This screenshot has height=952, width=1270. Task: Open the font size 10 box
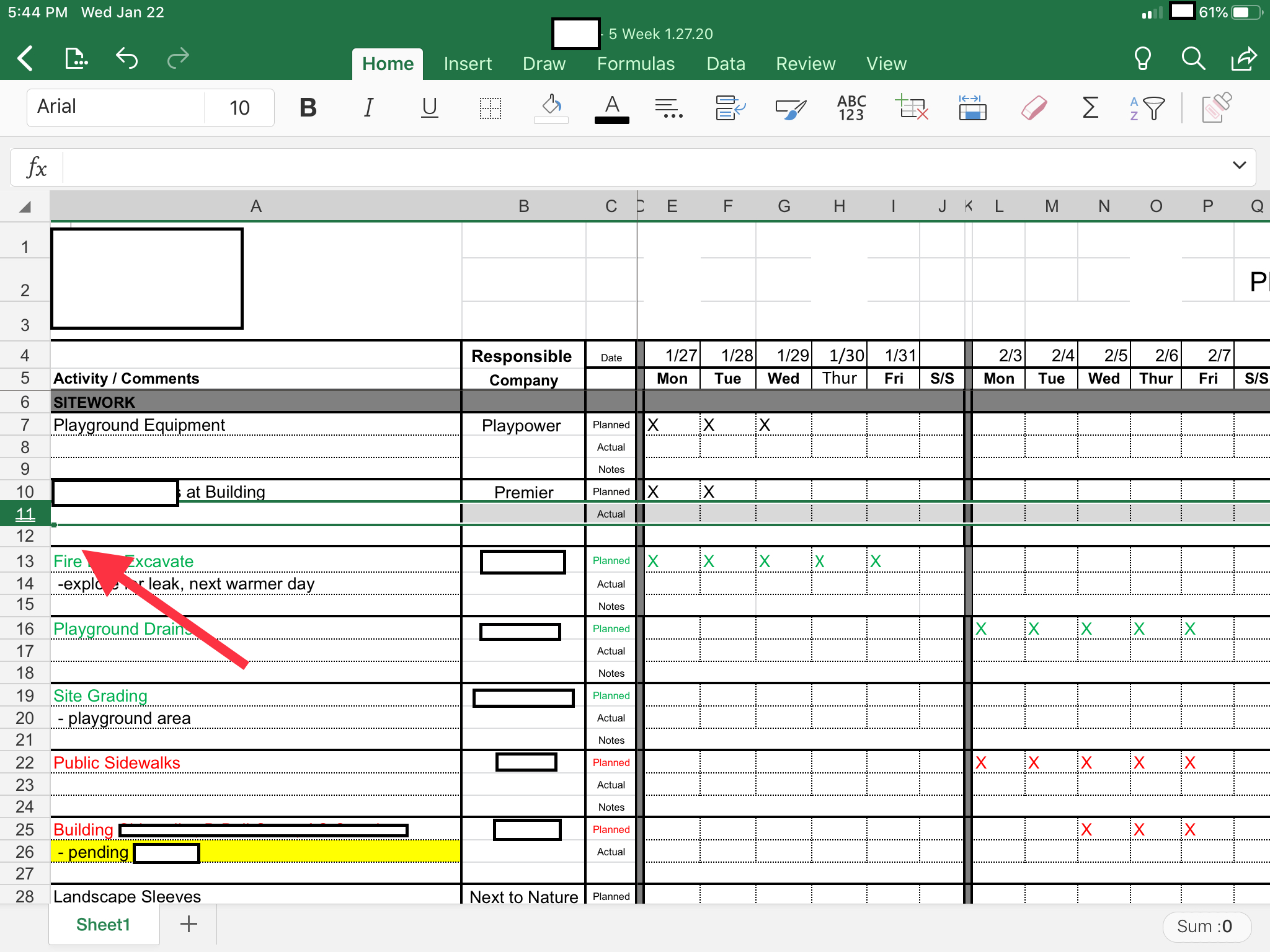point(239,108)
